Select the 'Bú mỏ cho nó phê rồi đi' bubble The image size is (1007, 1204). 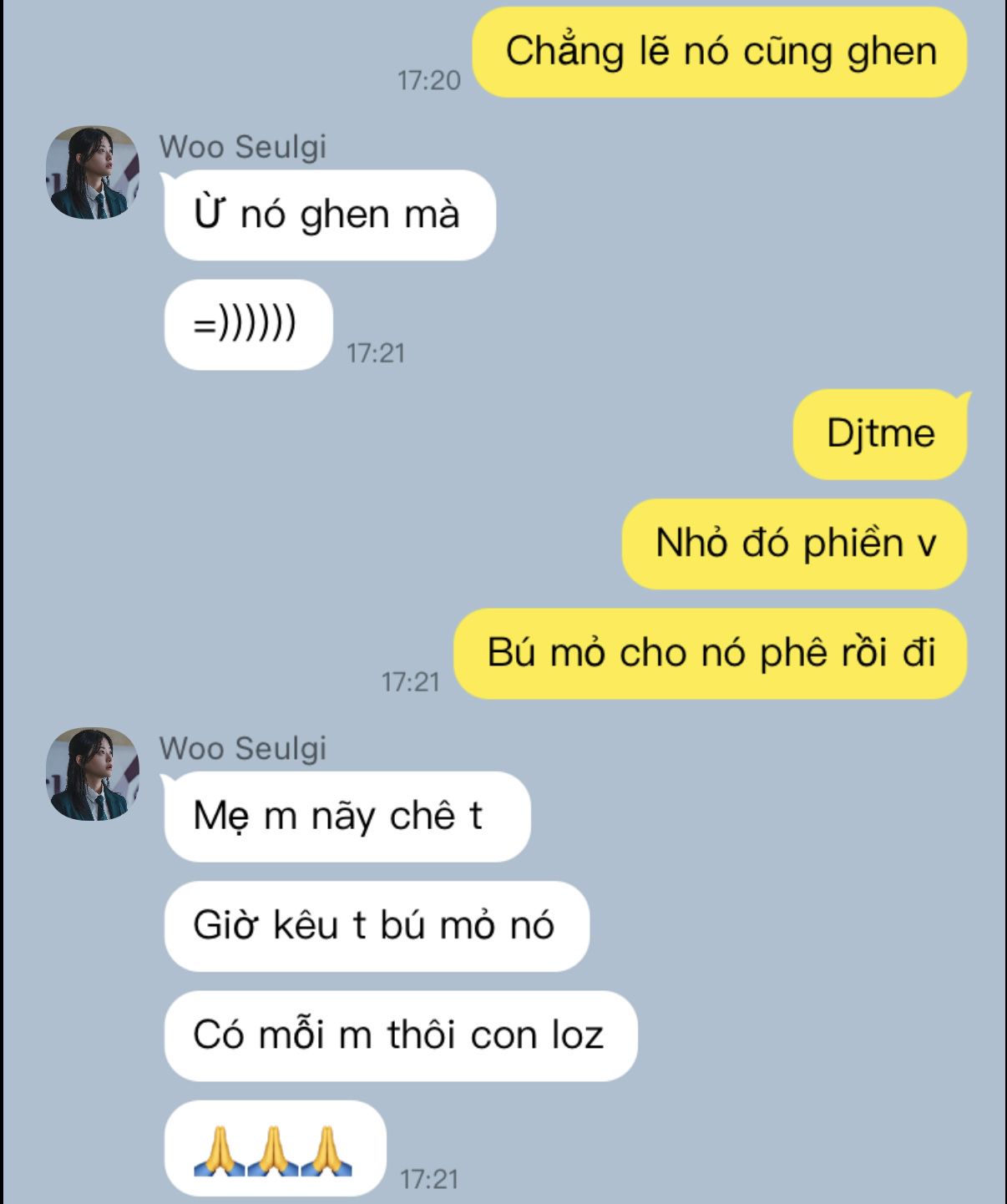711,653
